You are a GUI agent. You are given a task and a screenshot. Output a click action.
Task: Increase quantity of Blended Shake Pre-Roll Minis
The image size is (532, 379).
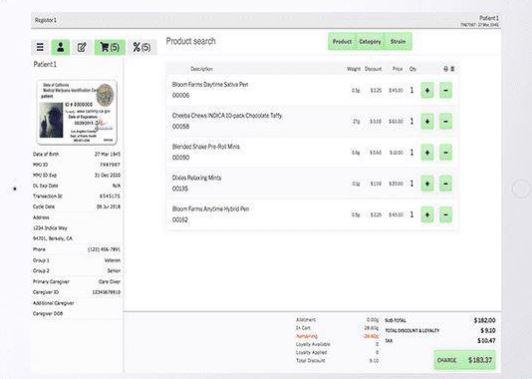tap(427, 152)
